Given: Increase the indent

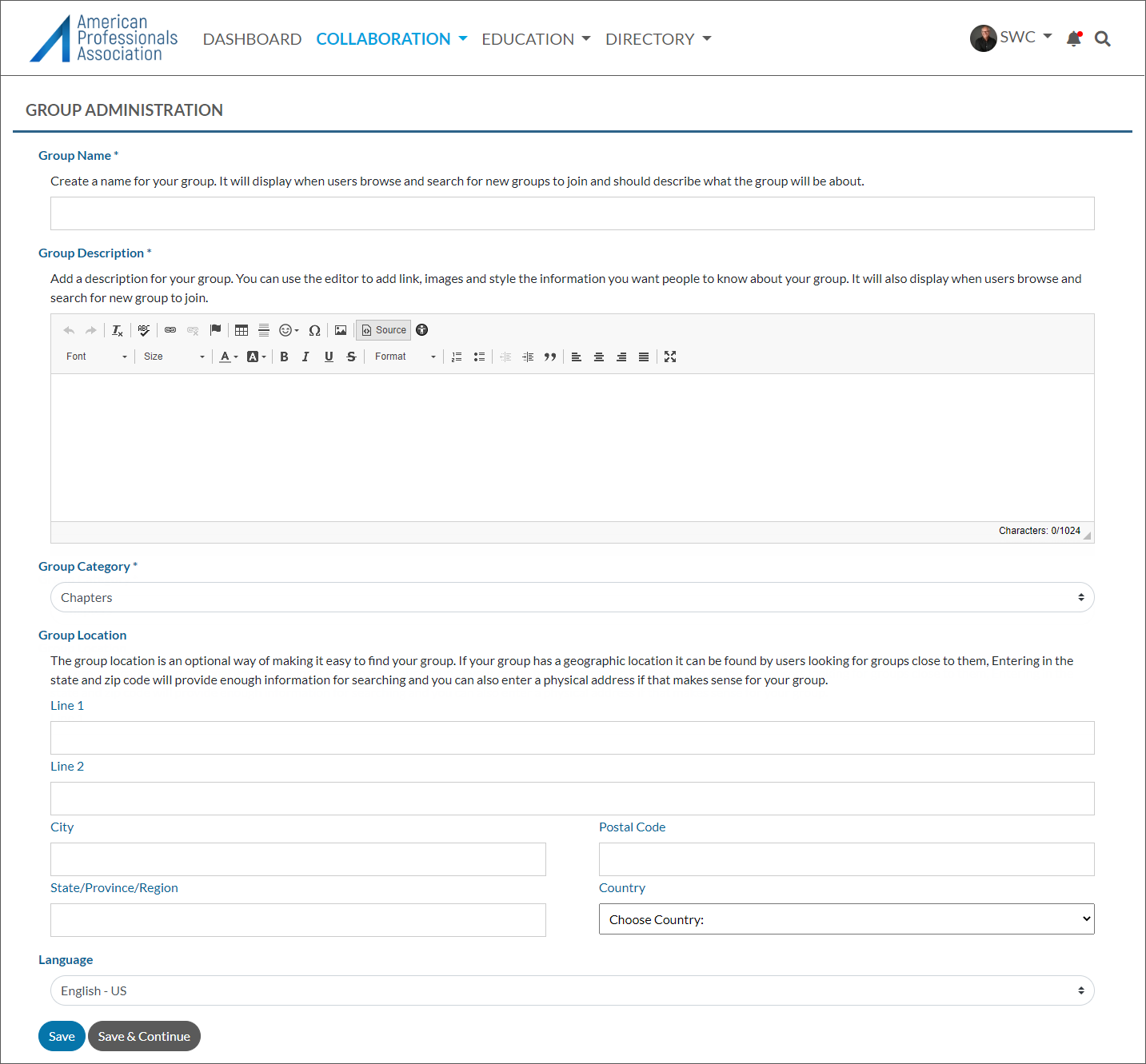Looking at the screenshot, I should tap(528, 357).
